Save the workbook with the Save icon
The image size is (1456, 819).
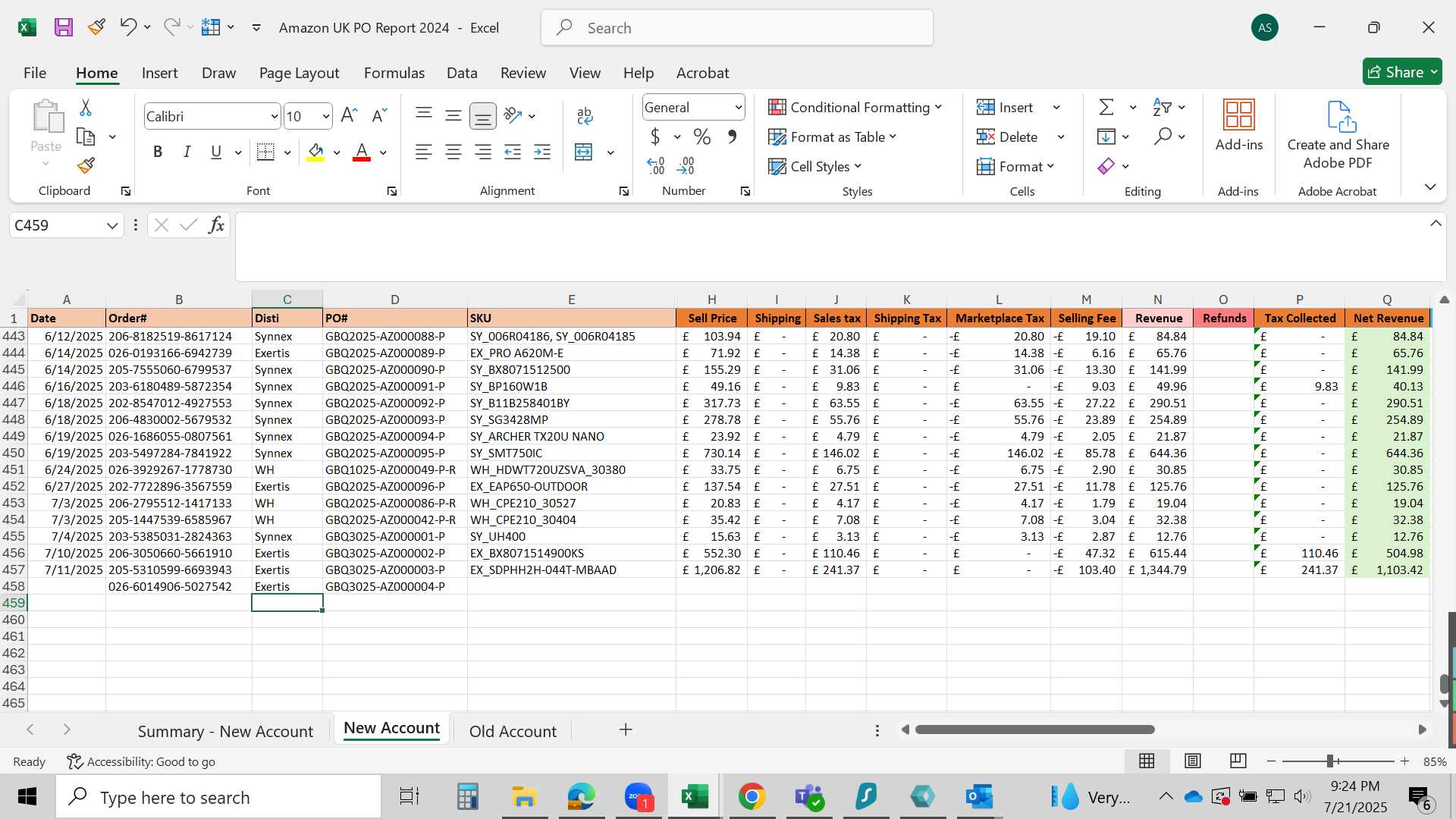[64, 28]
